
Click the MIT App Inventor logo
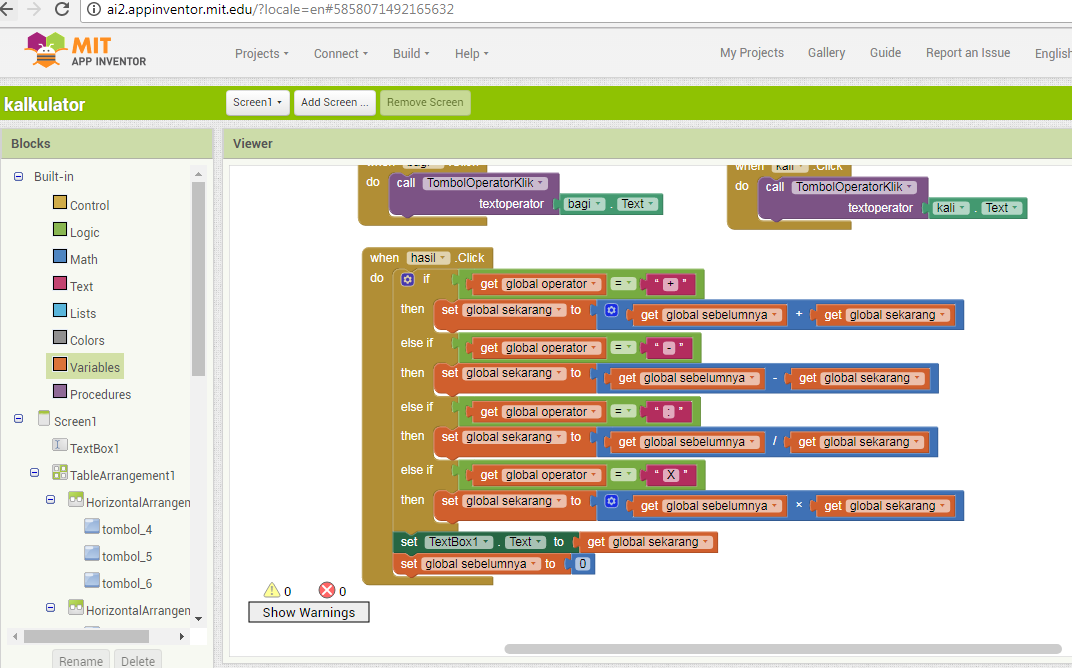pyautogui.click(x=85, y=51)
